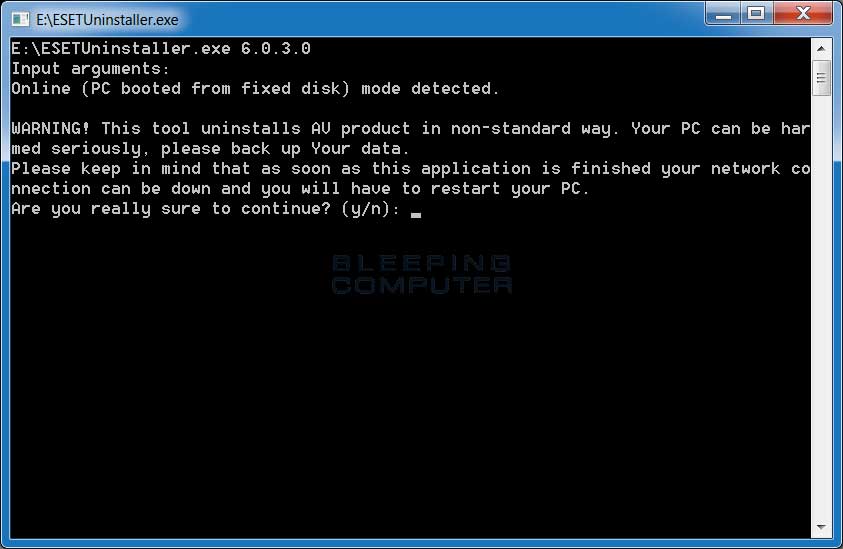Click the 'Online (PC booted from fixed disk)' text
Screen dimensions: 843x549
click(181, 89)
